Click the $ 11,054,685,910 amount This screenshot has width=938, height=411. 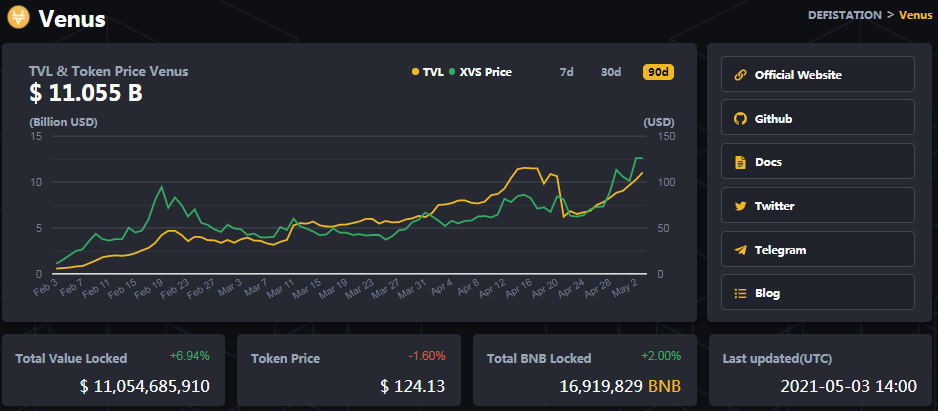pos(144,386)
